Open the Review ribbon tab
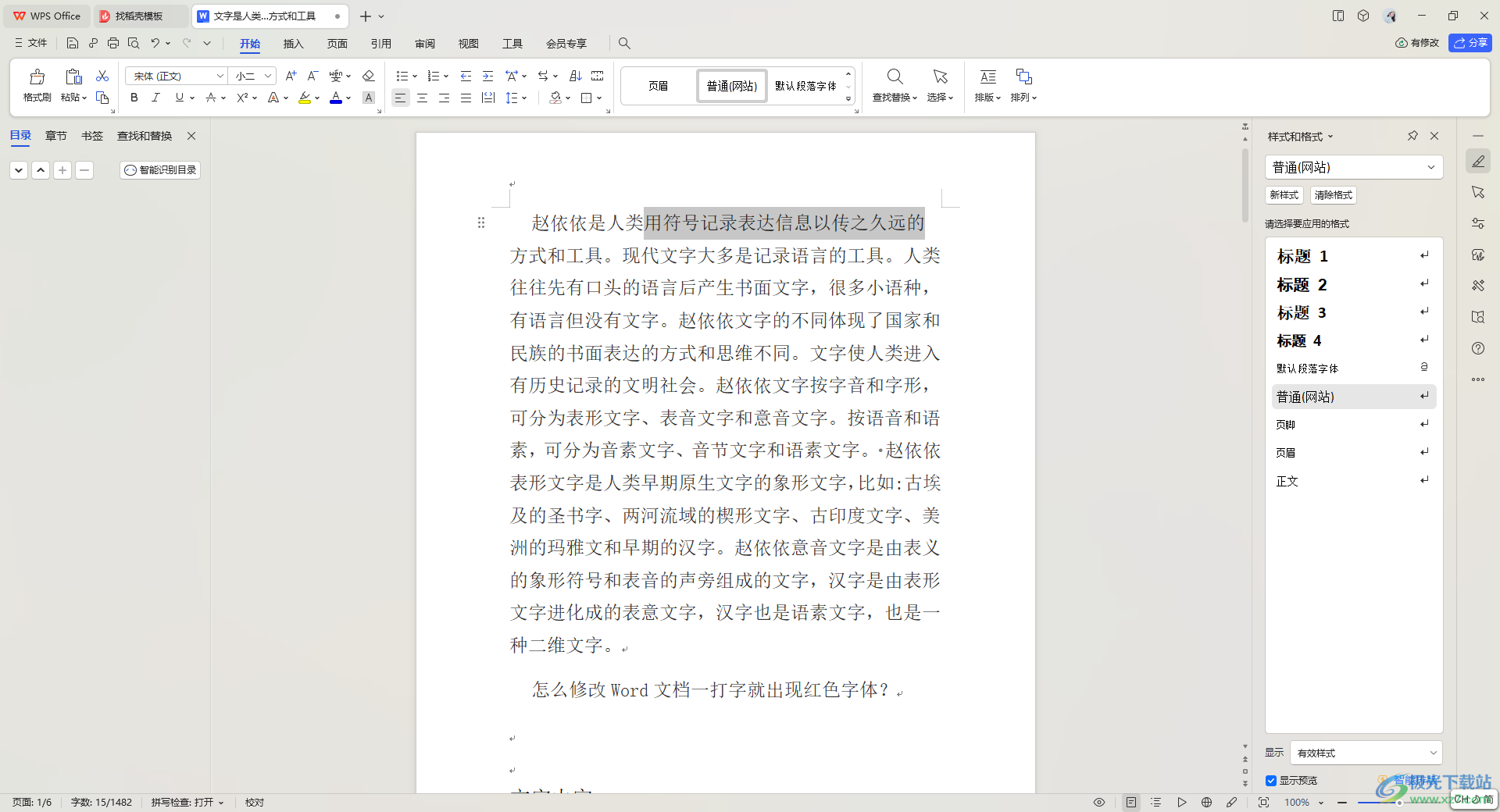The height and width of the screenshot is (812, 1500). coord(425,44)
